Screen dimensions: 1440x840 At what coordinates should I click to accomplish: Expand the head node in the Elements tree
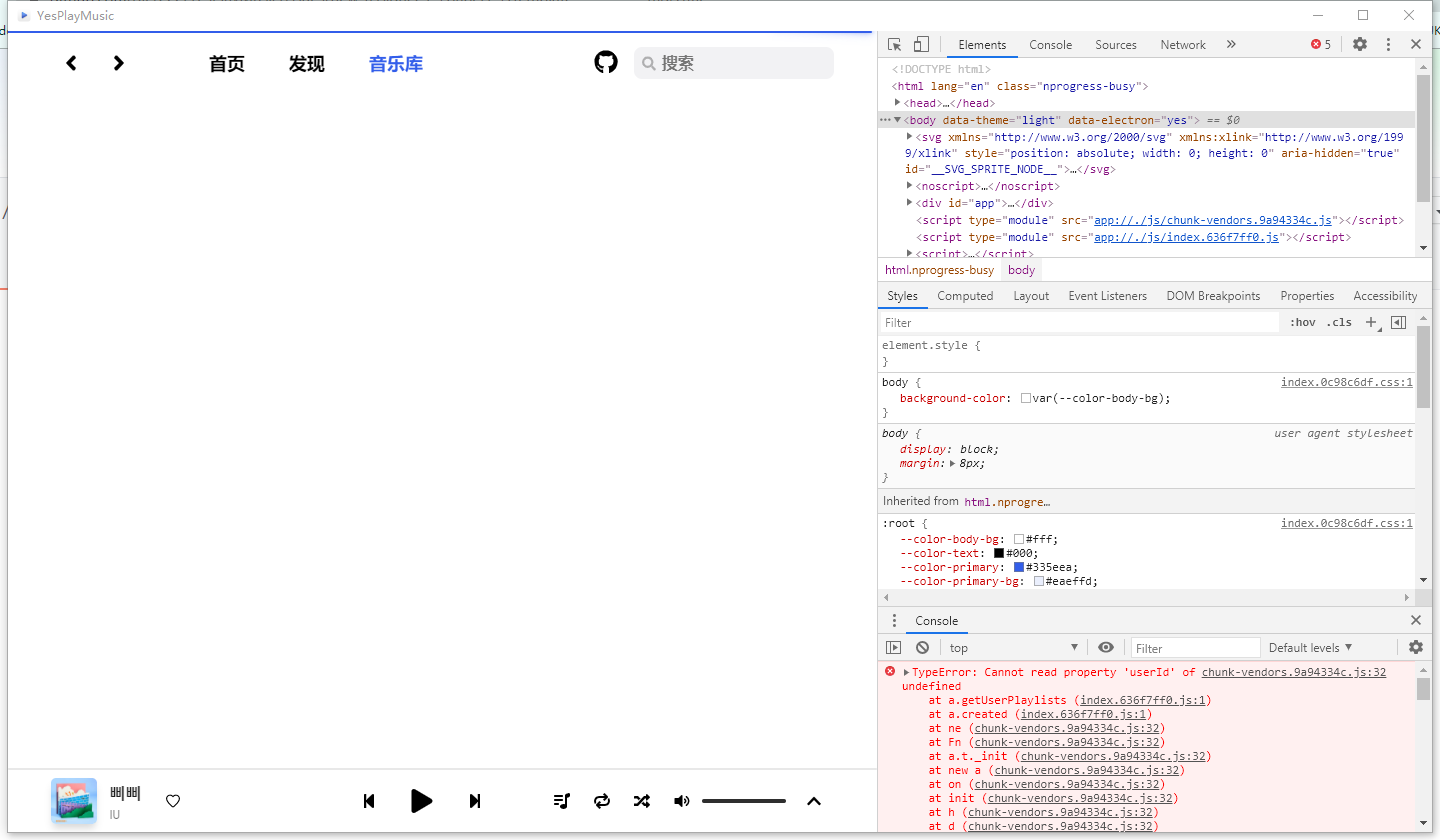[897, 102]
